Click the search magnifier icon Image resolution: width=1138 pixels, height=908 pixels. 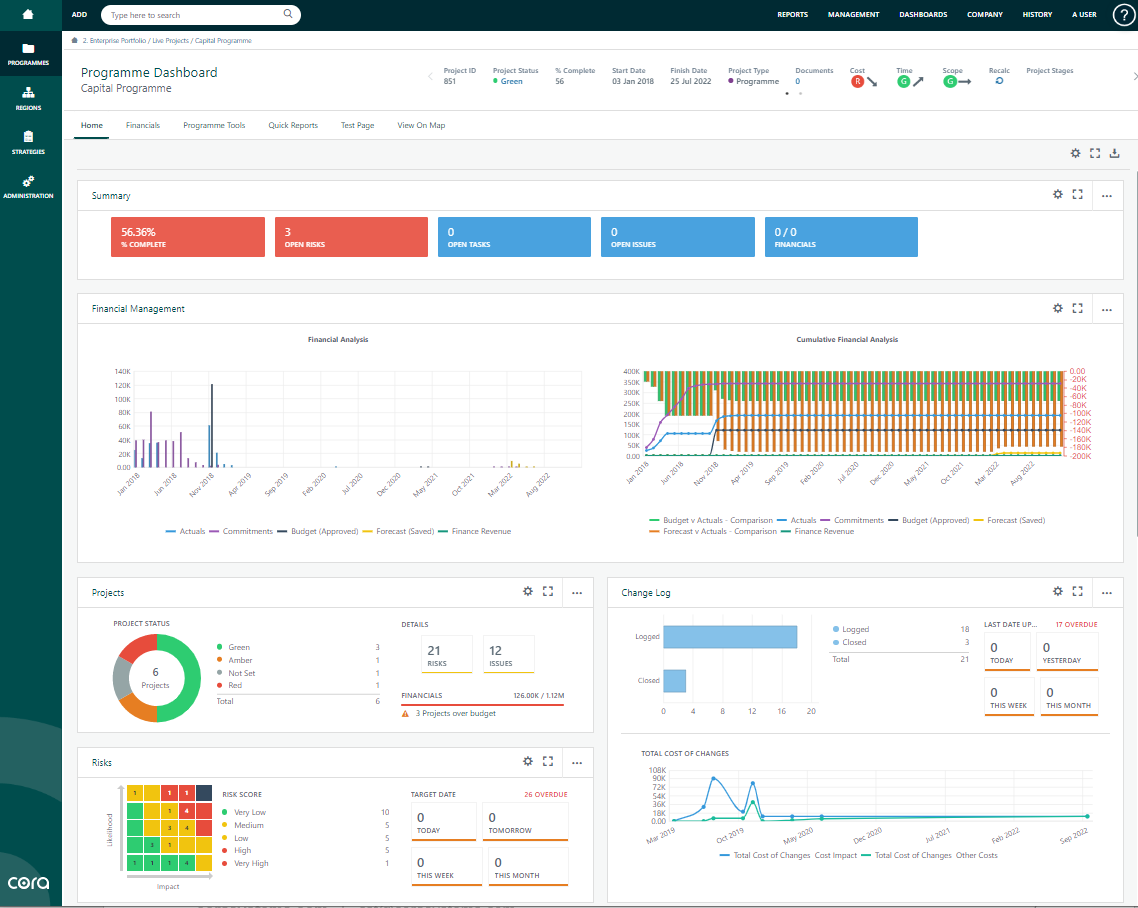(288, 14)
